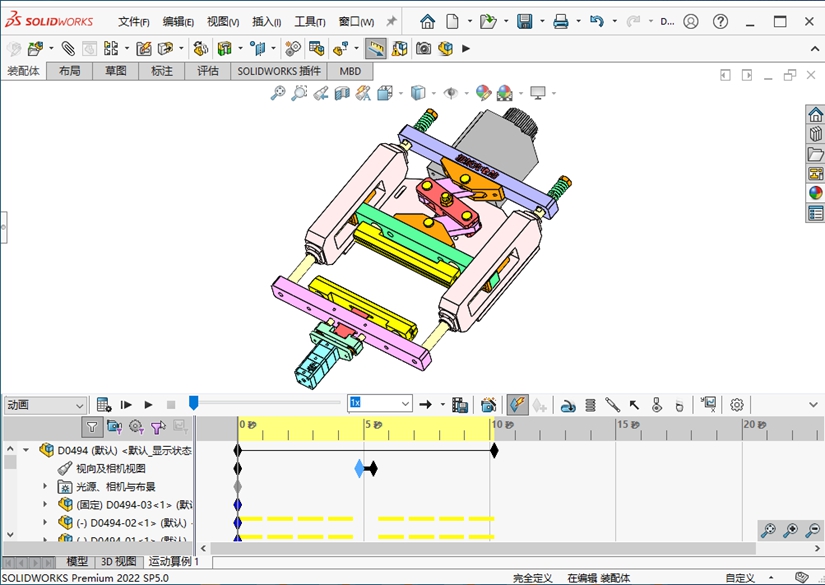Insert a Bill of Materials

click(316, 49)
